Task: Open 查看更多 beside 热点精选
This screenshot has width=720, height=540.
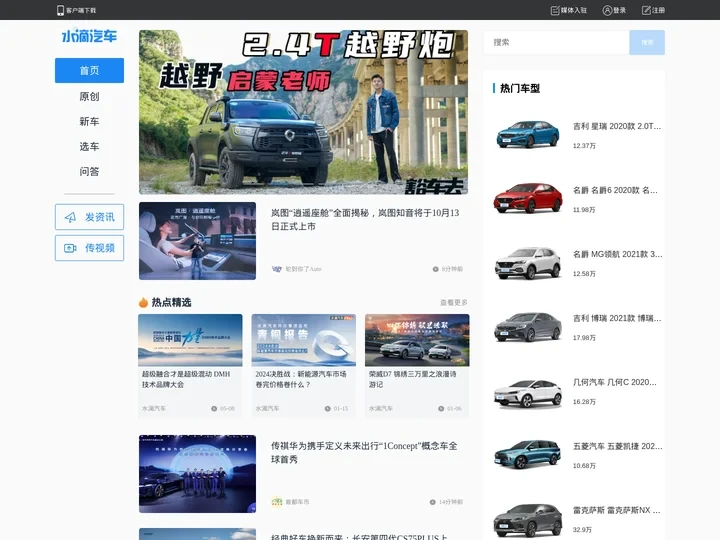Action: click(454, 303)
